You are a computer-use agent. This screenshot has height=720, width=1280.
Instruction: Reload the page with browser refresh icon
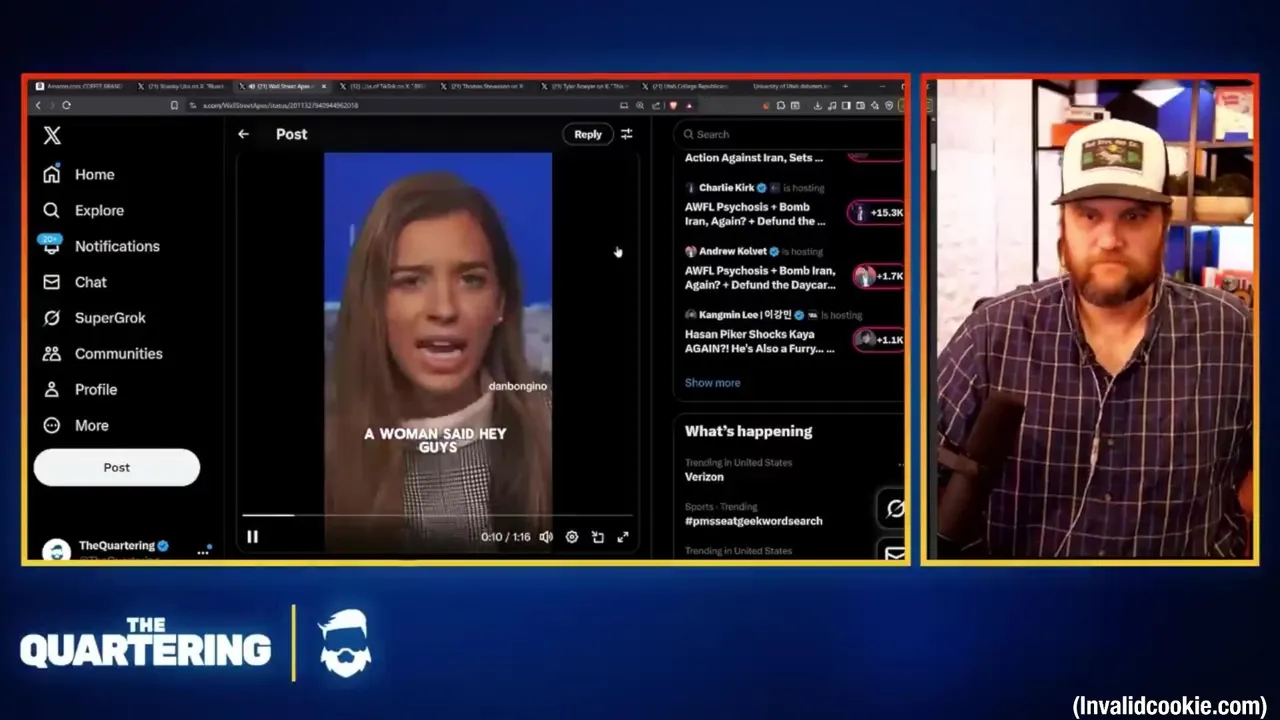(67, 105)
